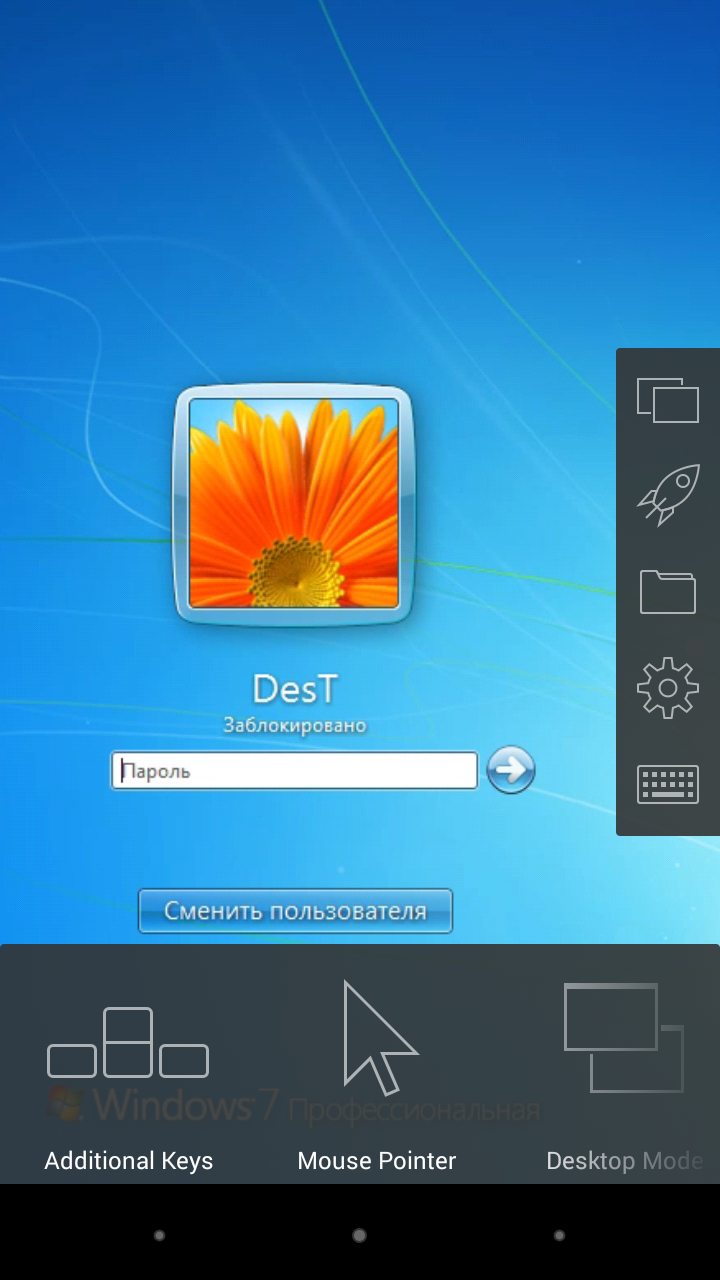Click the Пароль password field
Viewport: 720px width, 1280px height.
point(294,771)
